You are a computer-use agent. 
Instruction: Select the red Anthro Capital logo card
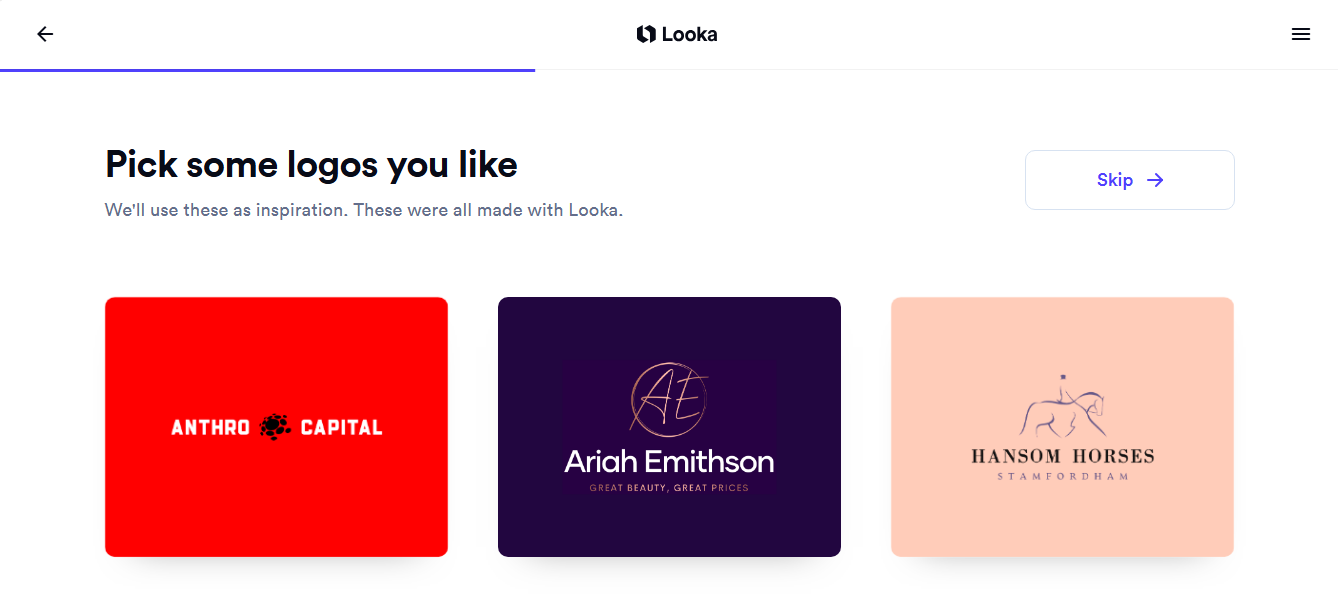coord(276,427)
